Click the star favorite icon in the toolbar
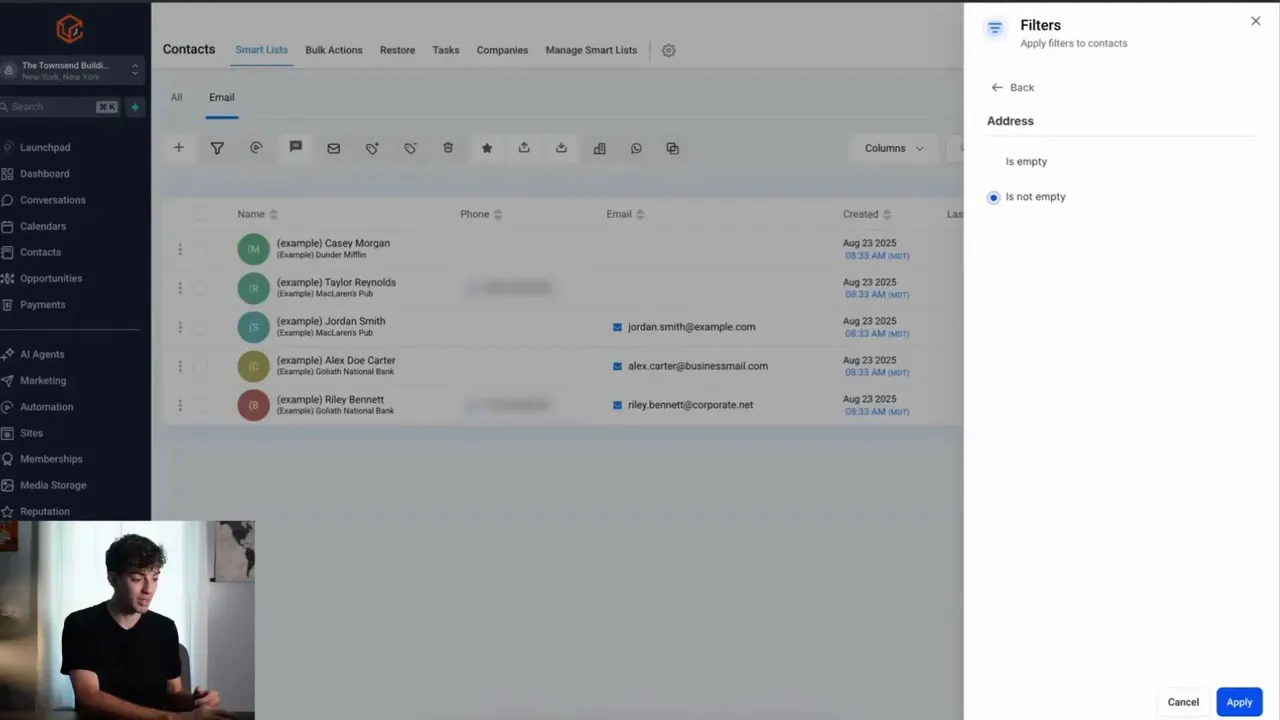 click(x=486, y=148)
